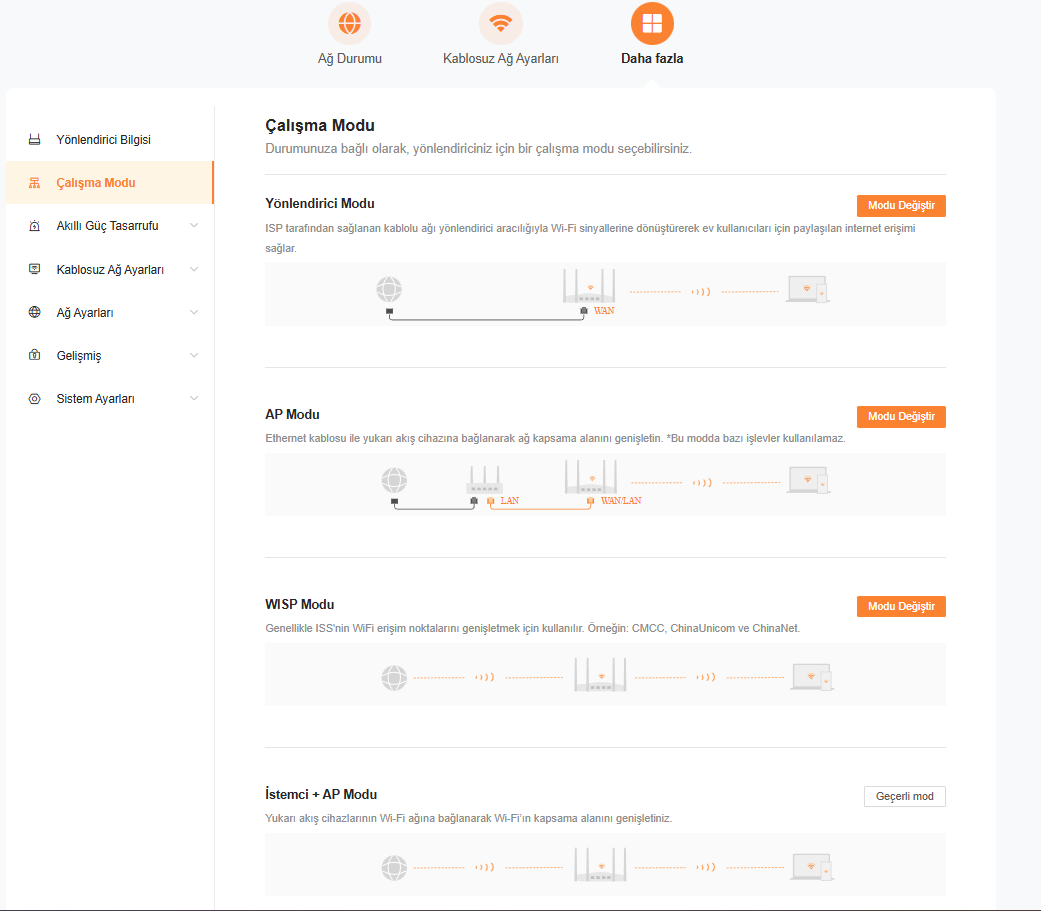
Task: Click the WISP Modu description text
Action: (532, 628)
